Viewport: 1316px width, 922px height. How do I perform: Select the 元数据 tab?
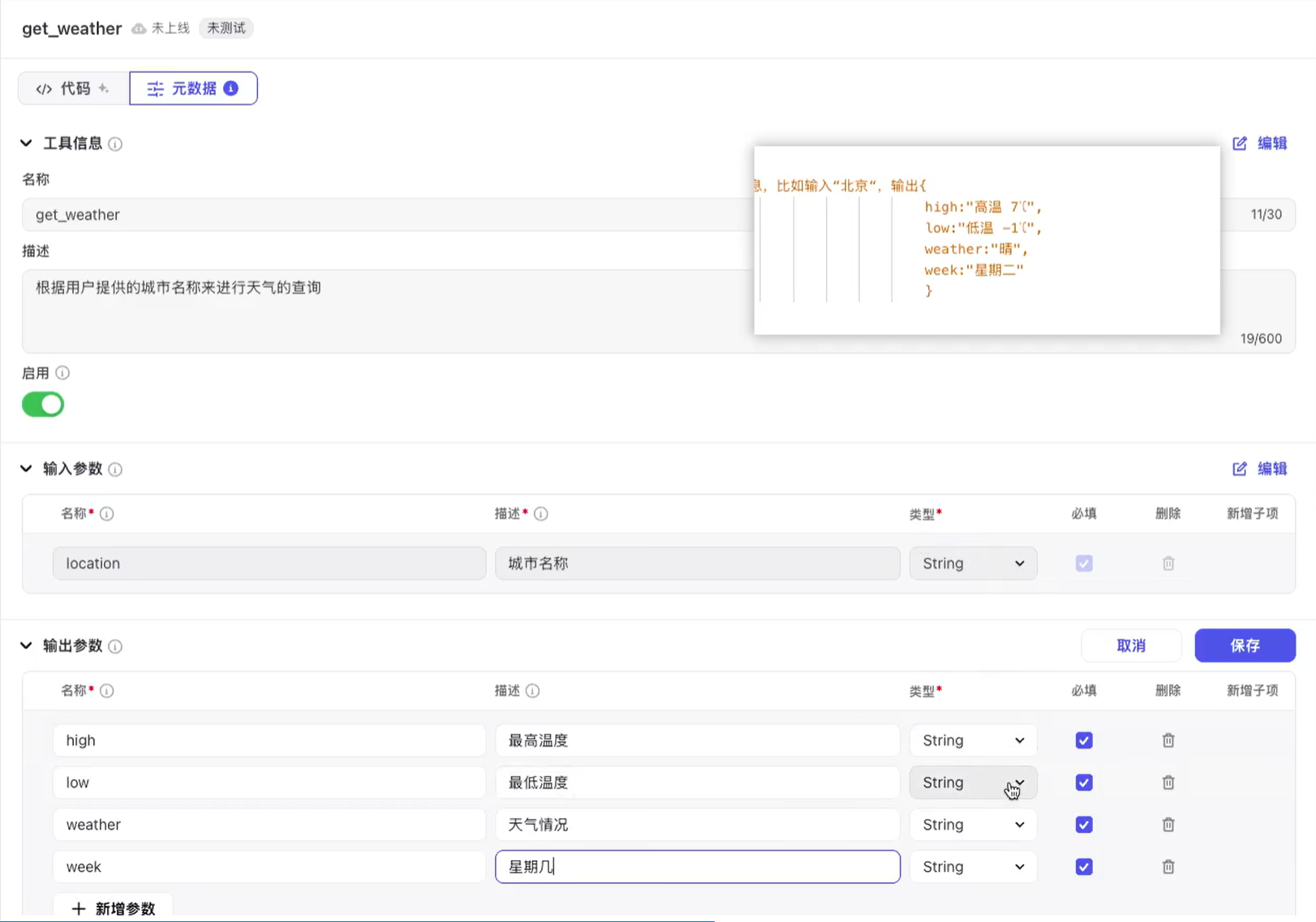pos(193,88)
